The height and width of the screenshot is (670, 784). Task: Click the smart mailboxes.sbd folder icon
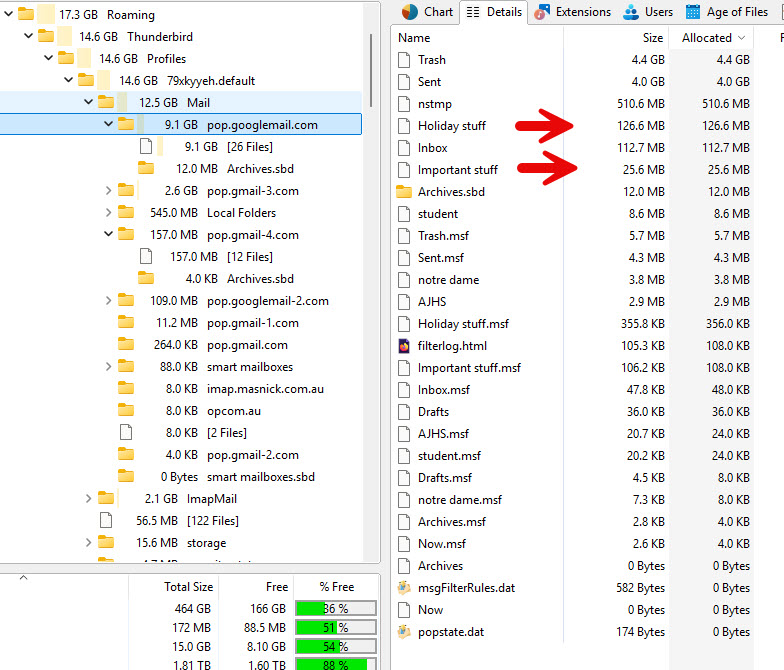[126, 476]
